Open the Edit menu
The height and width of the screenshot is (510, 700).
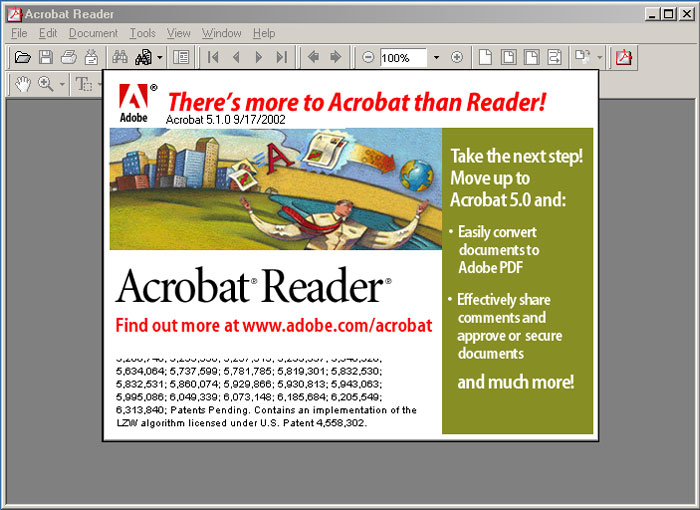[x=48, y=33]
